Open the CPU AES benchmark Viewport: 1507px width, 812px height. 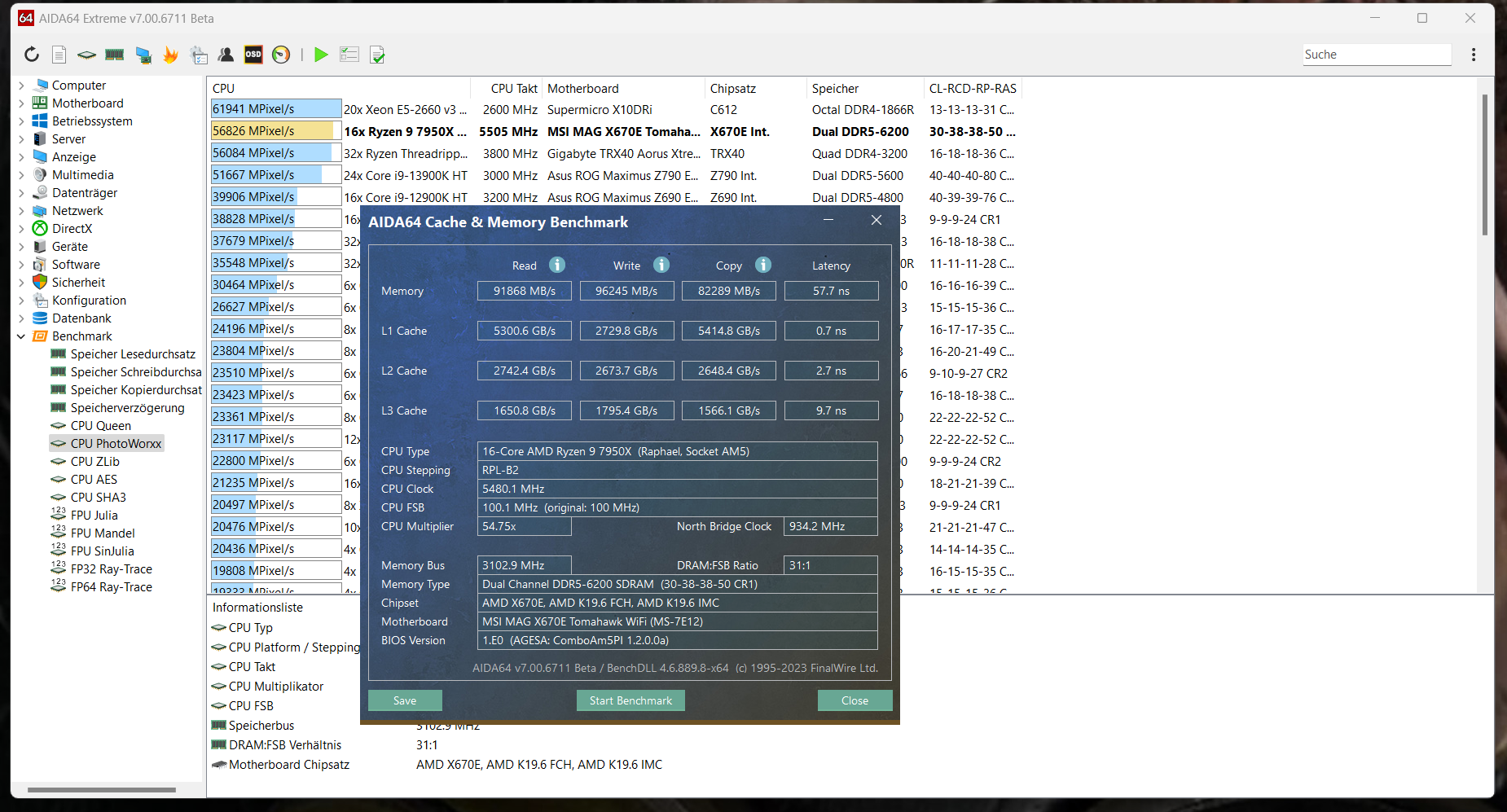pos(94,479)
